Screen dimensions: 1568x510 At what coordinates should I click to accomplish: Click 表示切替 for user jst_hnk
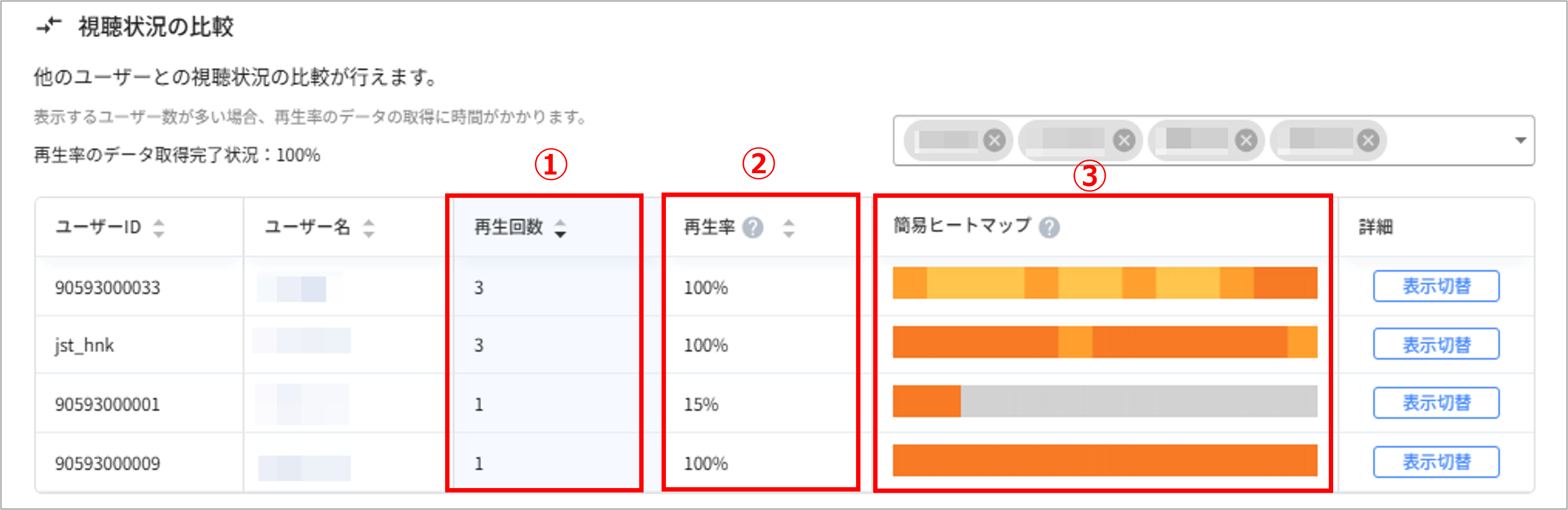[1436, 344]
